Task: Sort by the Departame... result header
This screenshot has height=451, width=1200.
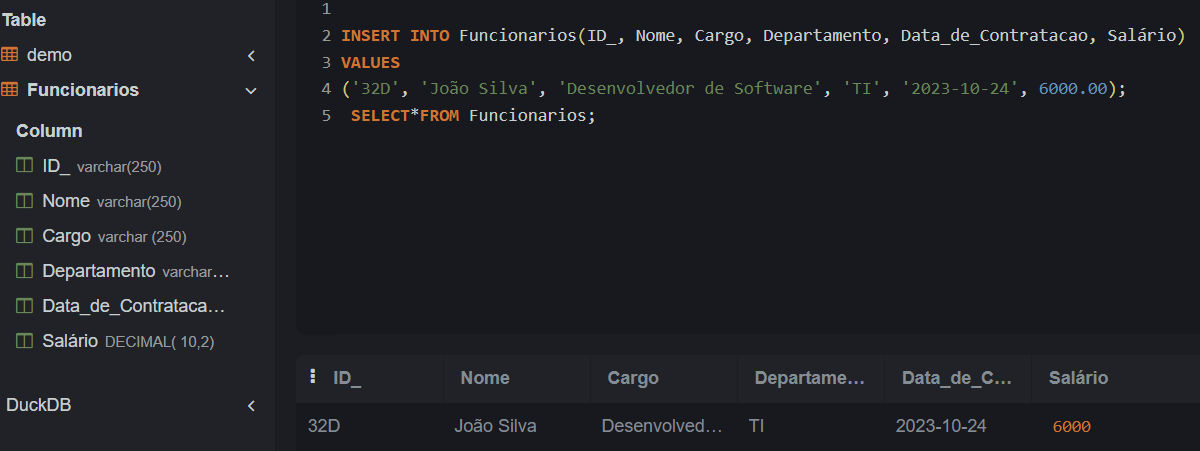Action: [x=810, y=378]
